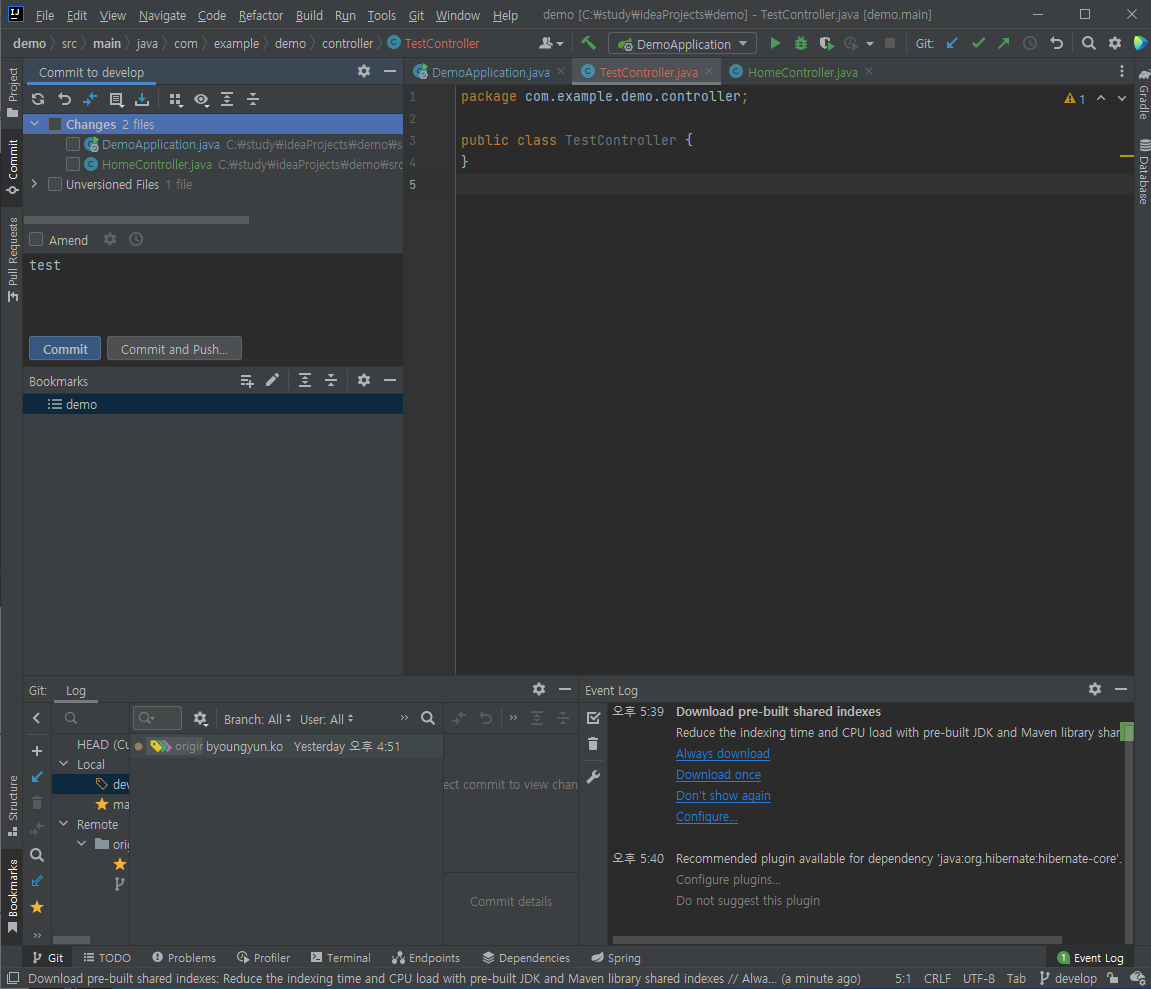Image resolution: width=1151 pixels, height=989 pixels.
Task: Tick the Unversioned Files checkbox
Action: tap(55, 185)
